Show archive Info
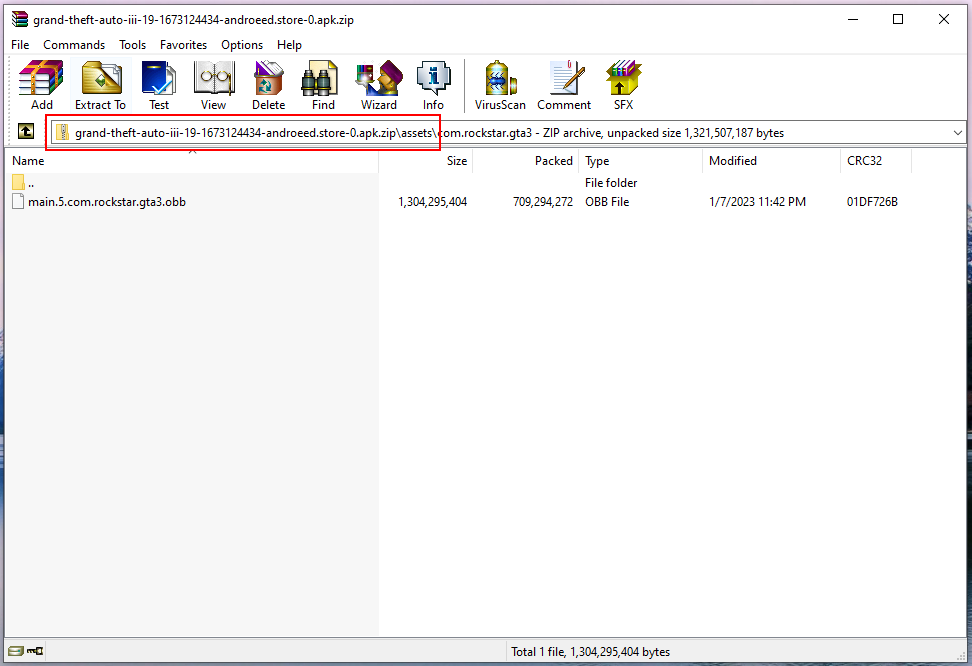Image resolution: width=972 pixels, height=666 pixels. click(x=433, y=86)
